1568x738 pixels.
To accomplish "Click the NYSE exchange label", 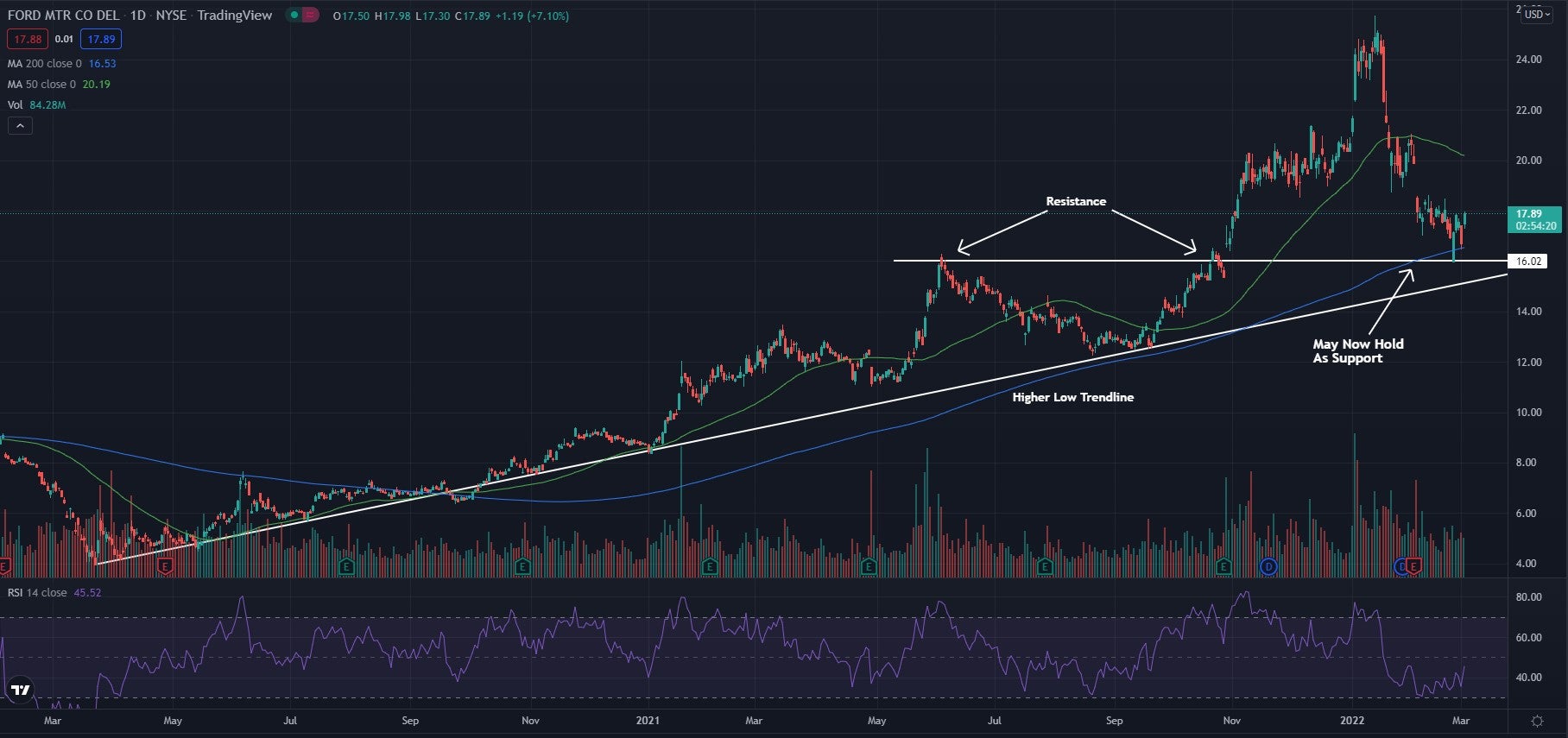I will coord(171,16).
